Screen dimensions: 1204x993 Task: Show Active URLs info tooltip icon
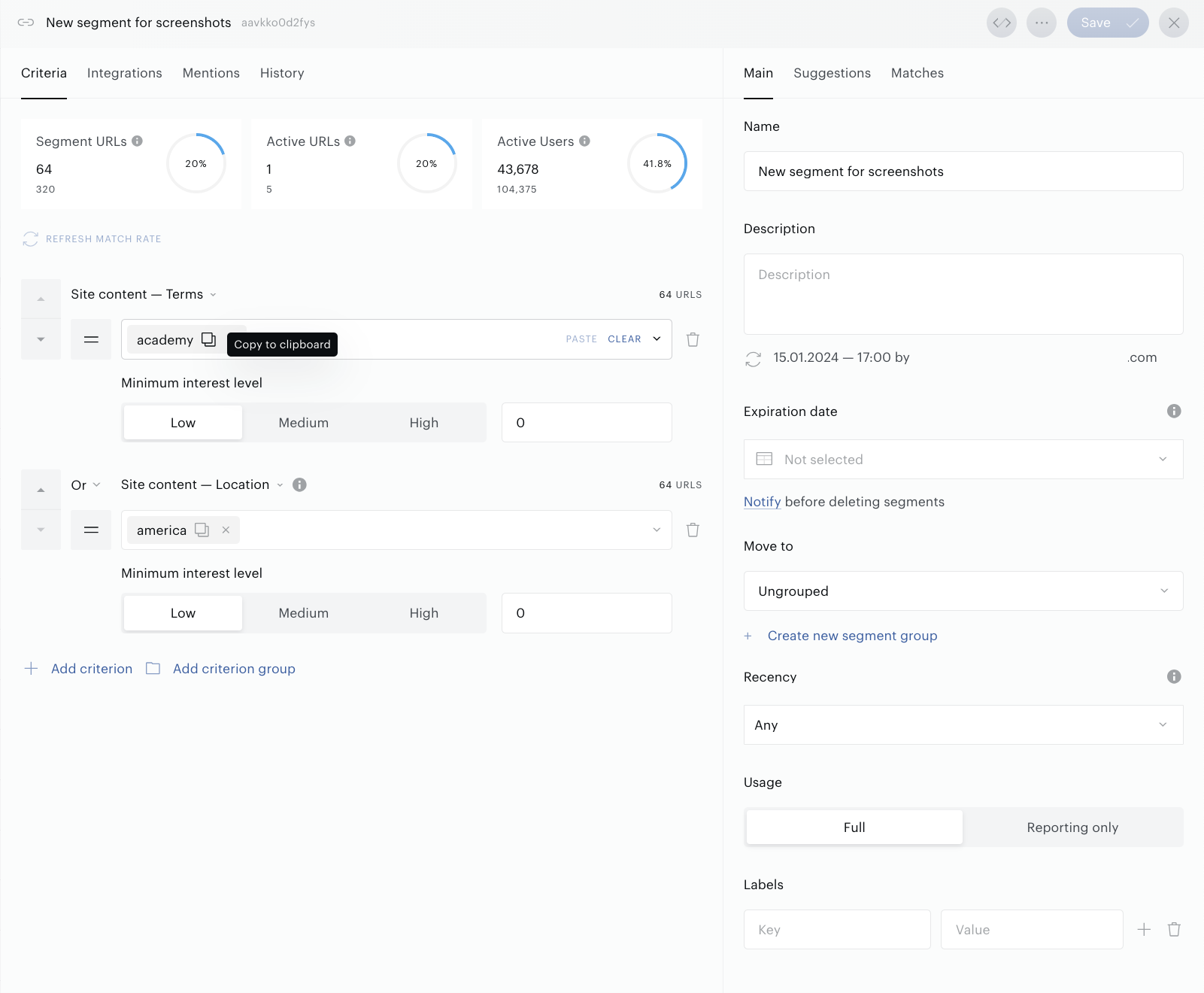click(350, 141)
